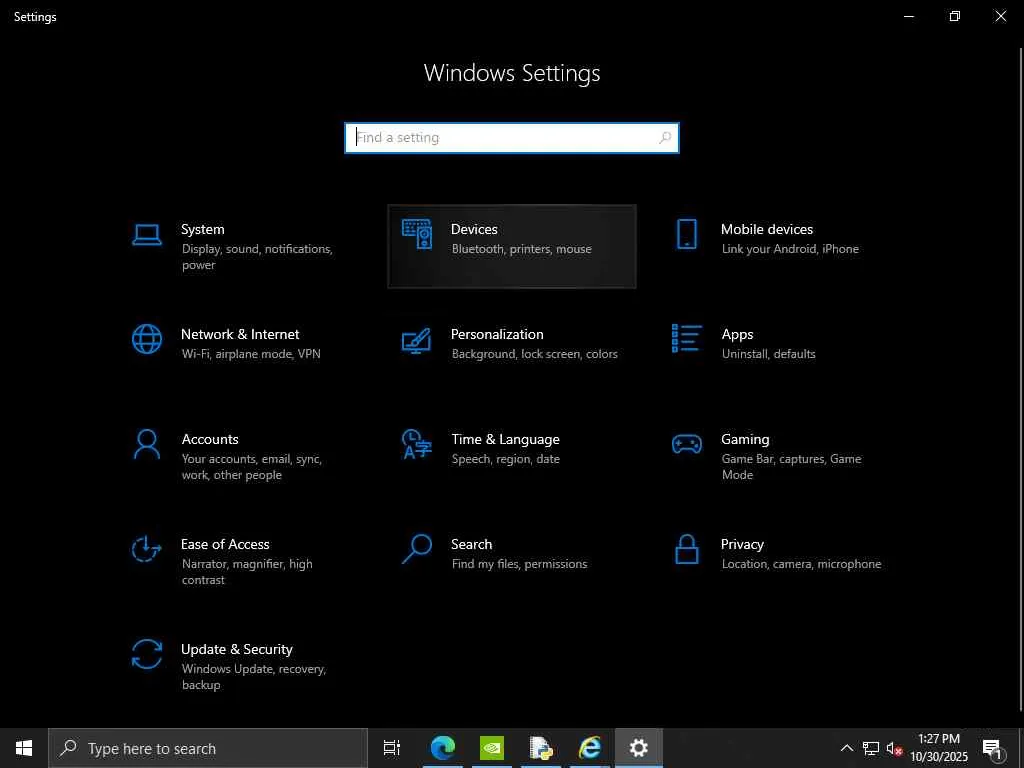The image size is (1024, 768).
Task: Open the System laptop icon
Action: 146,234
